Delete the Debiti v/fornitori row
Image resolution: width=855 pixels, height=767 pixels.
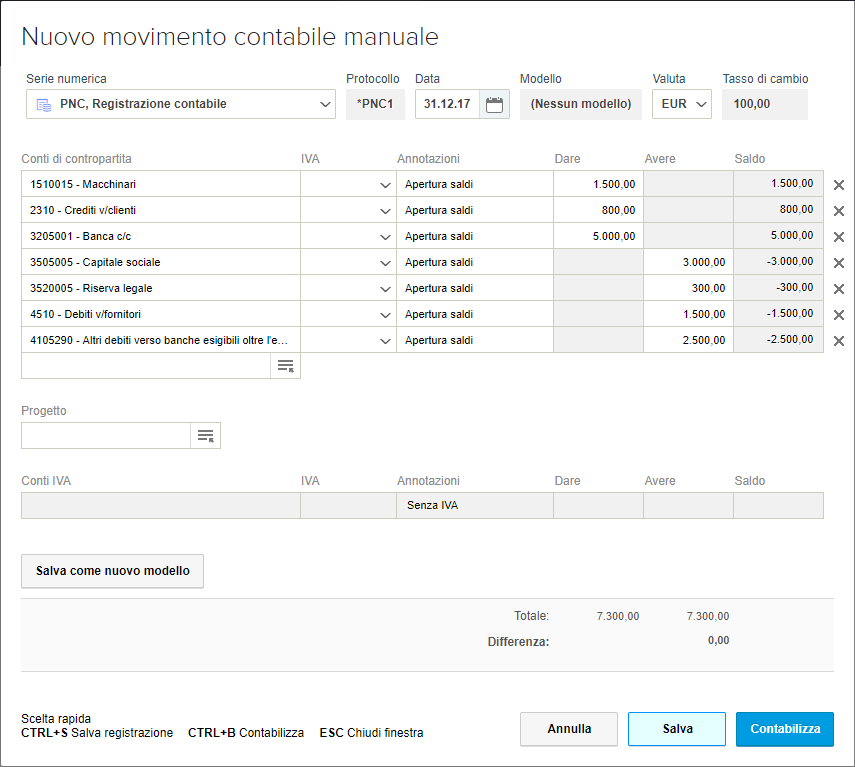tap(839, 315)
